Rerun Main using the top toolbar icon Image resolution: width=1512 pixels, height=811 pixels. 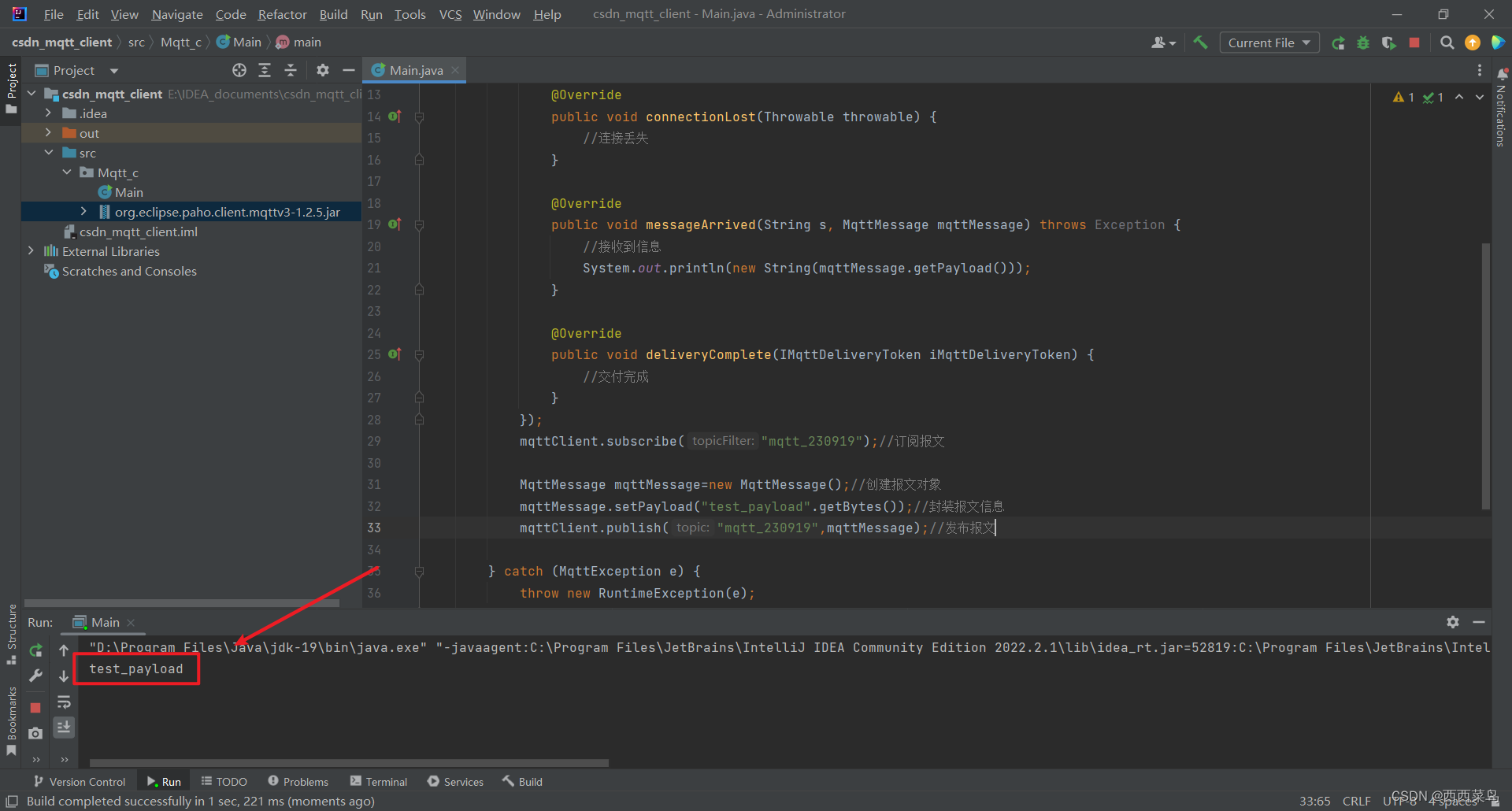pos(1338,43)
